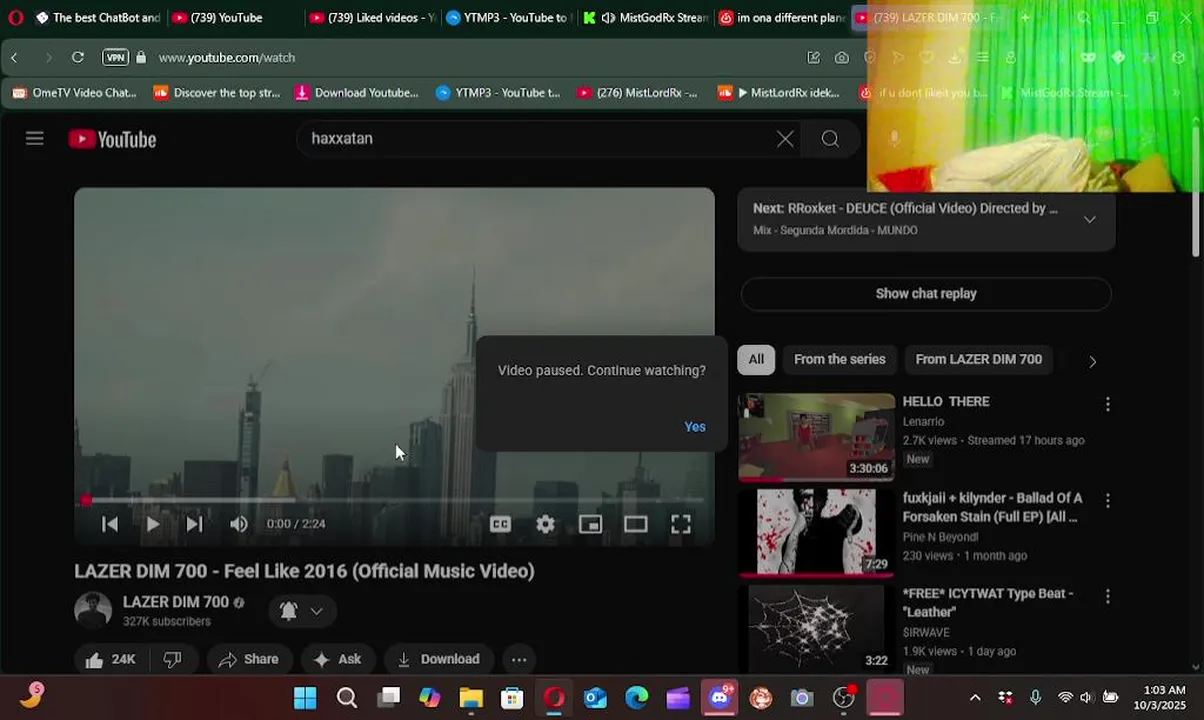1204x720 pixels.
Task: Switch to im ona different plane tab
Action: (782, 18)
